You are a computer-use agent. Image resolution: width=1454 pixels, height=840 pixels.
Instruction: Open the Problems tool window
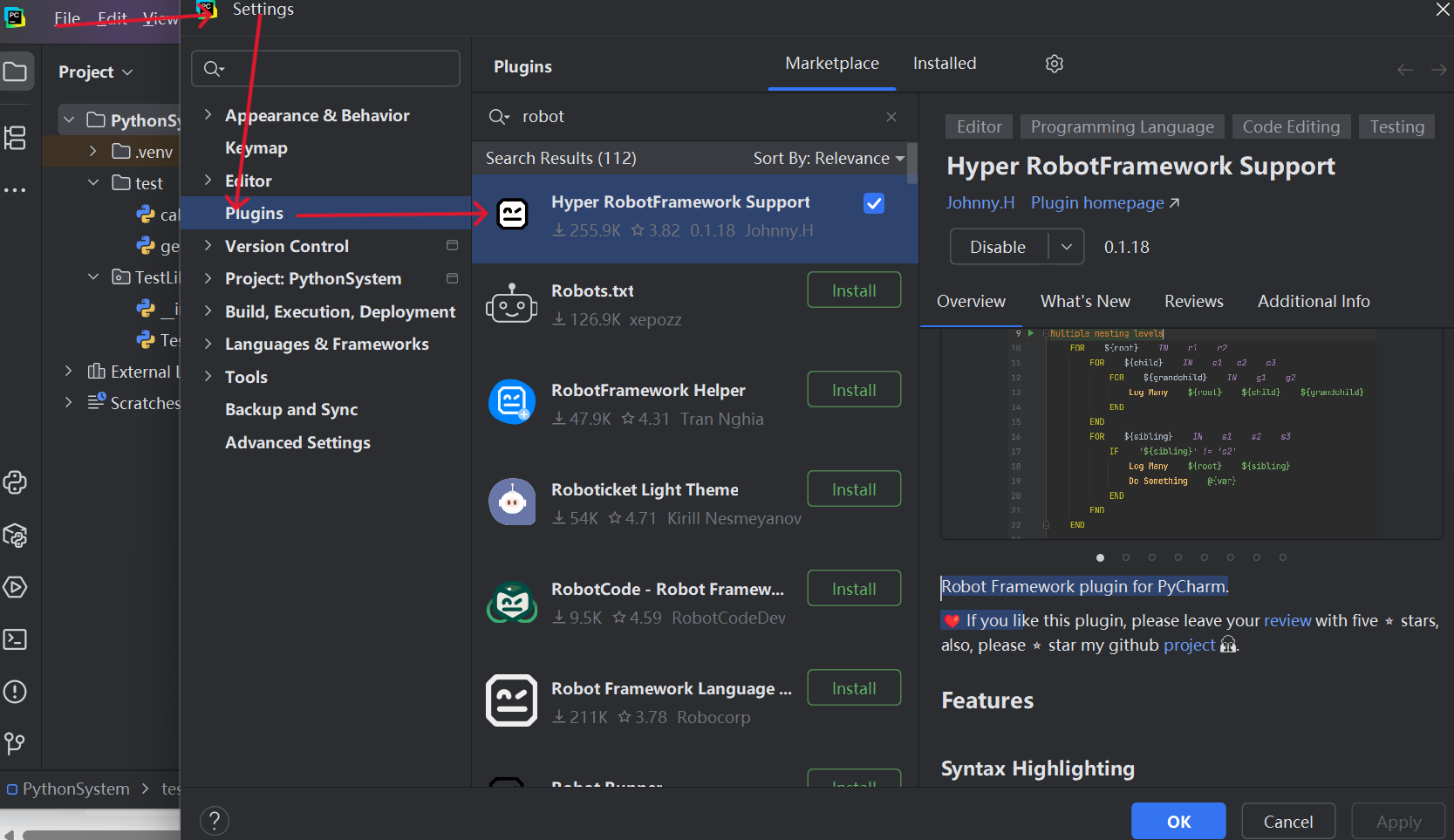click(17, 691)
